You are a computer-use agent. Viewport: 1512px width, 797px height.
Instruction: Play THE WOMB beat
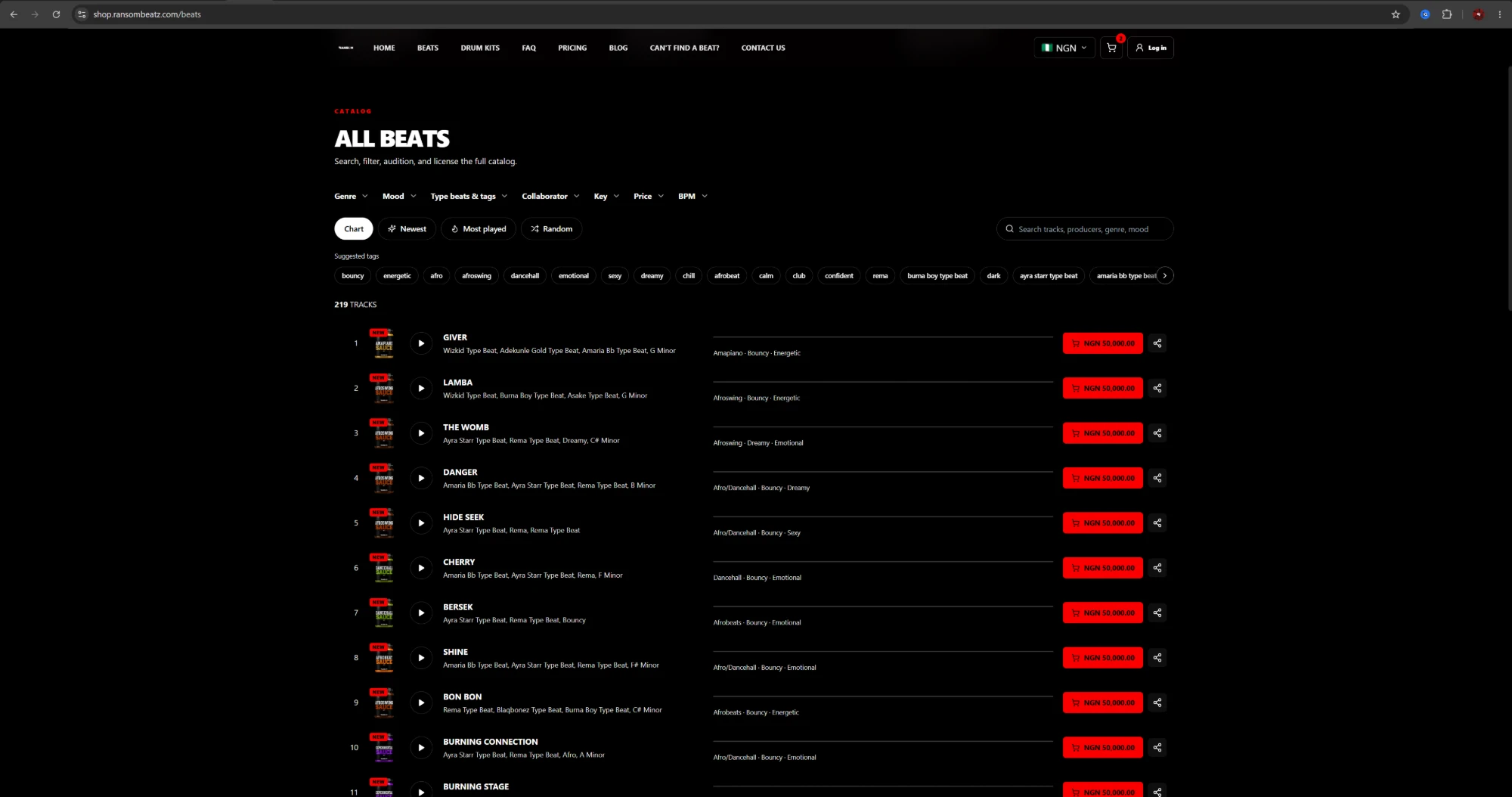(421, 433)
